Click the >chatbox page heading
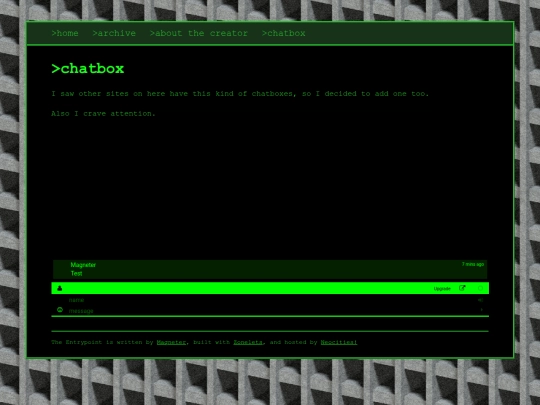 [x=87, y=69]
